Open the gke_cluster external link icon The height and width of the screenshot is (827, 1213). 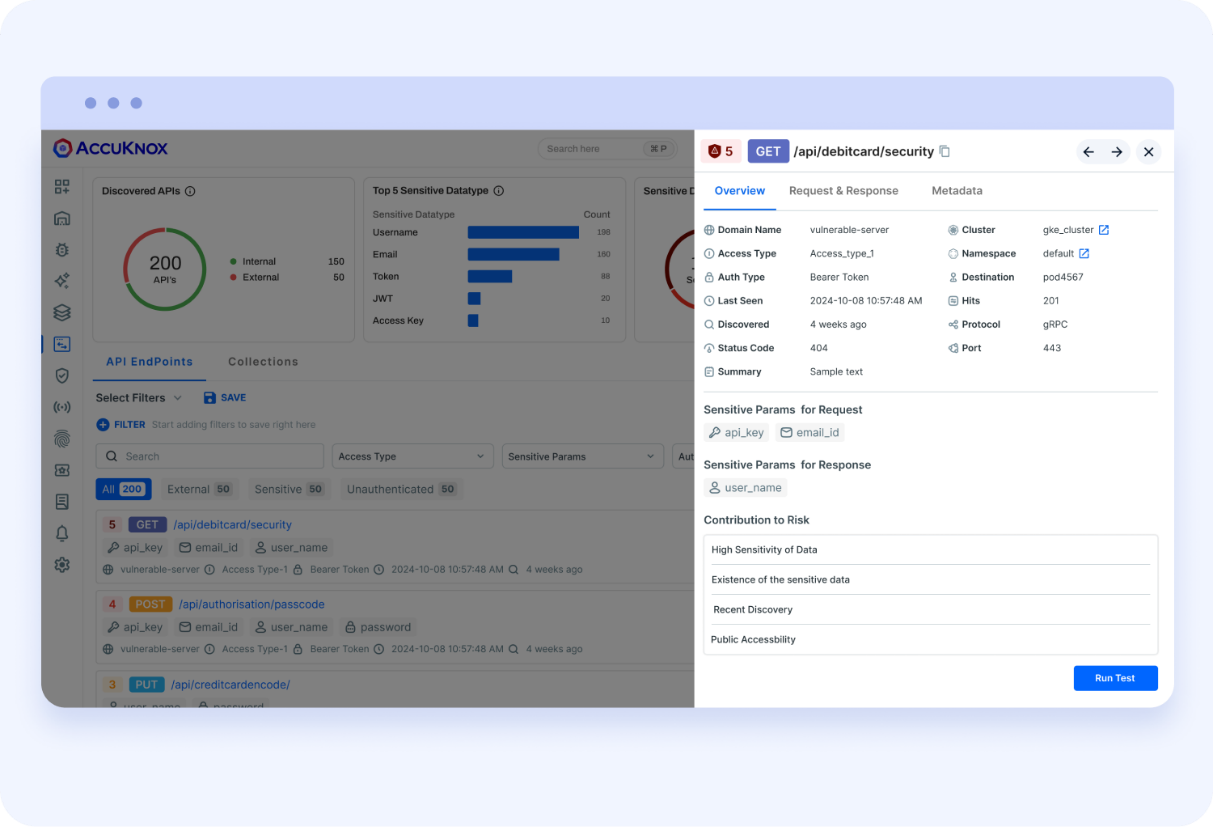[x=1103, y=229]
